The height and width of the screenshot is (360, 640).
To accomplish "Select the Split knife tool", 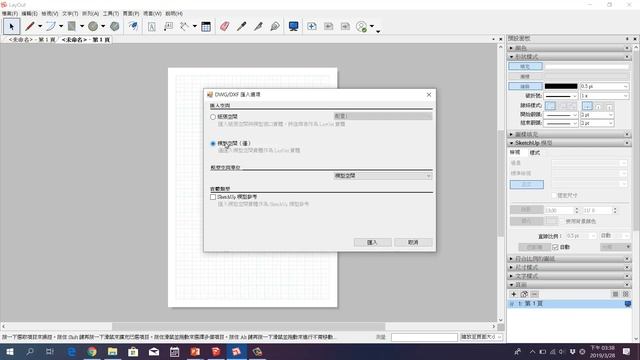I will coord(258,27).
